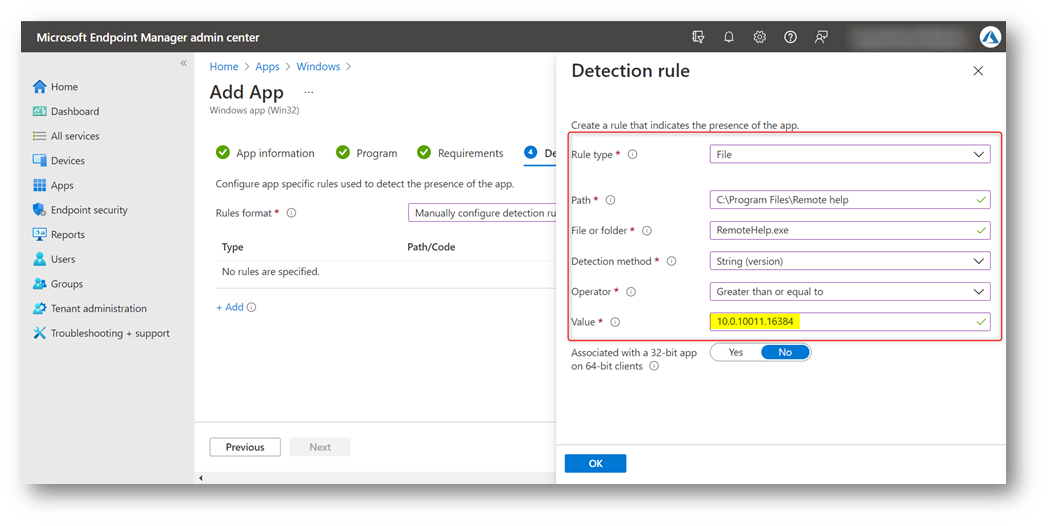1048x526 pixels.
Task: Click the File or folder input field
Action: pos(849,231)
